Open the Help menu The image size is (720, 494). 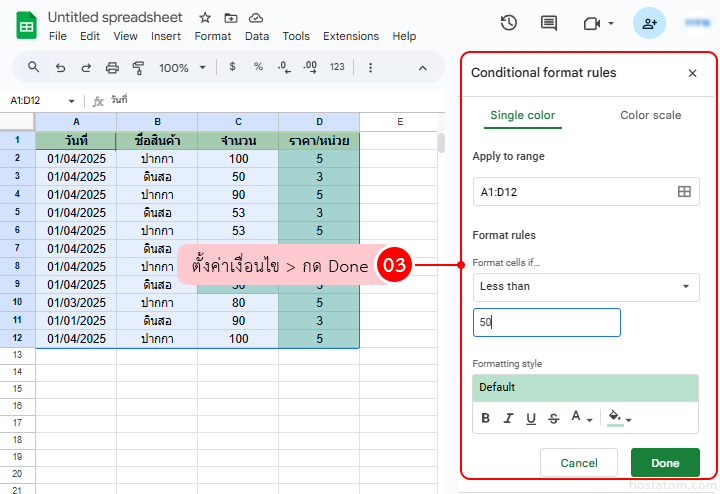404,36
